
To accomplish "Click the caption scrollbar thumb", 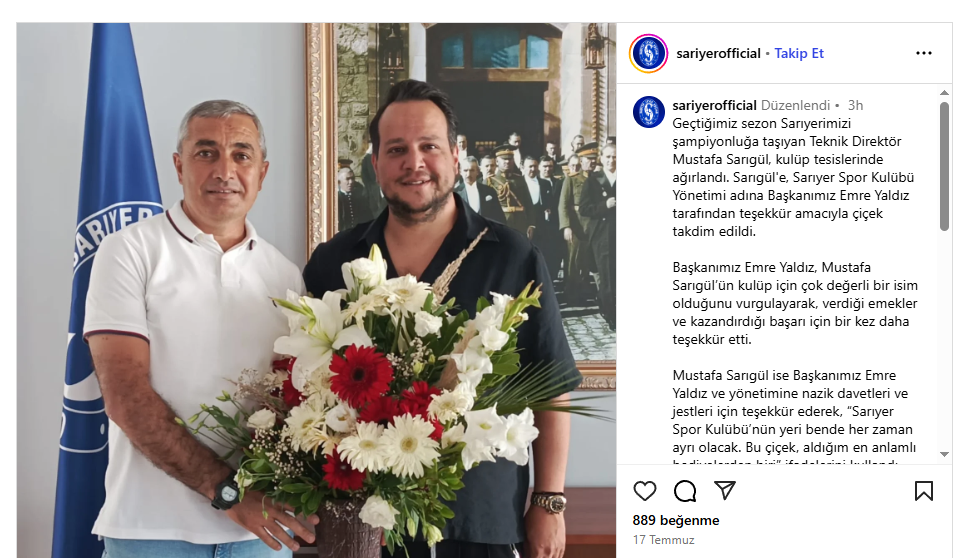I will [944, 166].
